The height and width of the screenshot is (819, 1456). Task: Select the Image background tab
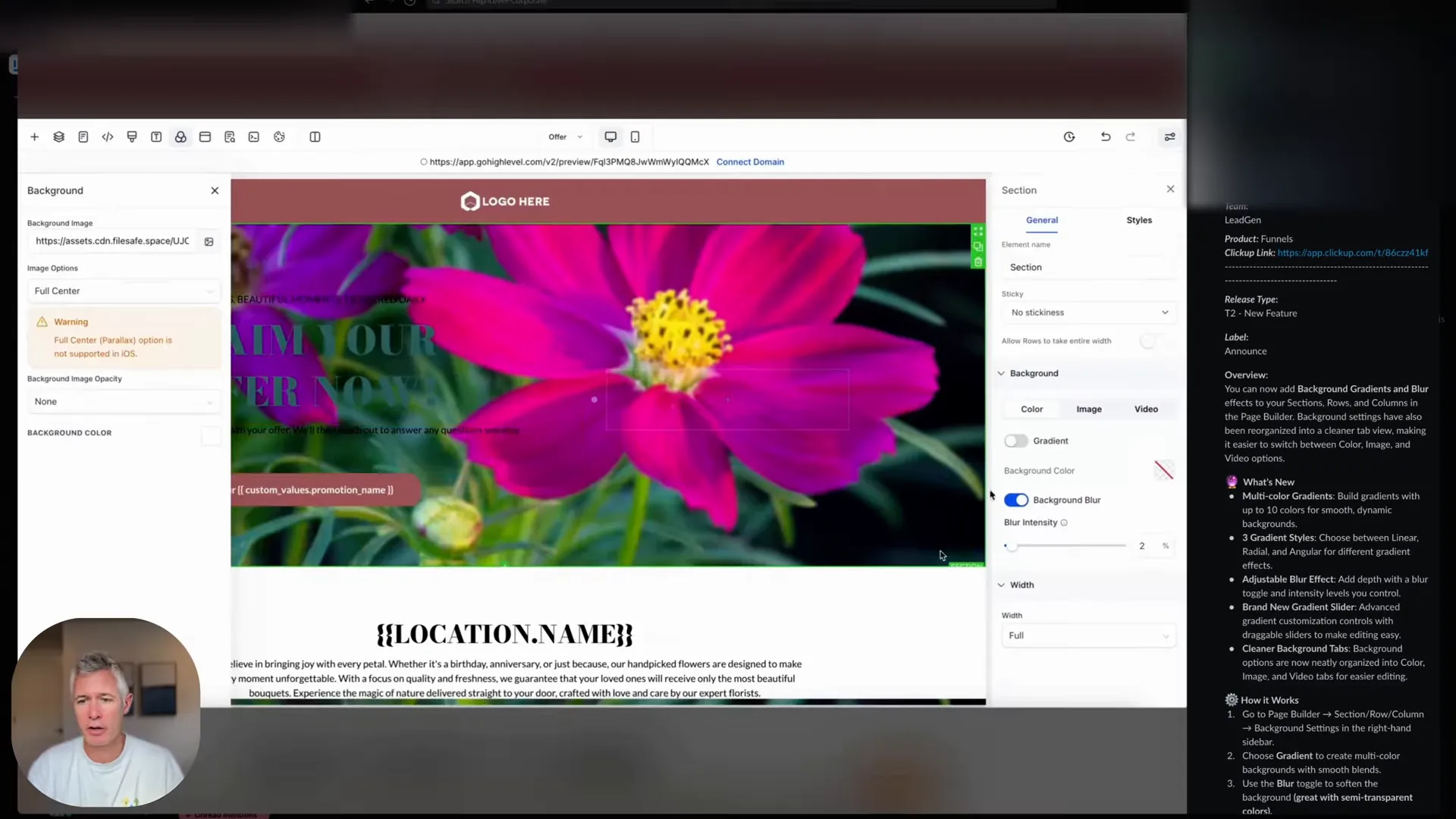pyautogui.click(x=1089, y=409)
